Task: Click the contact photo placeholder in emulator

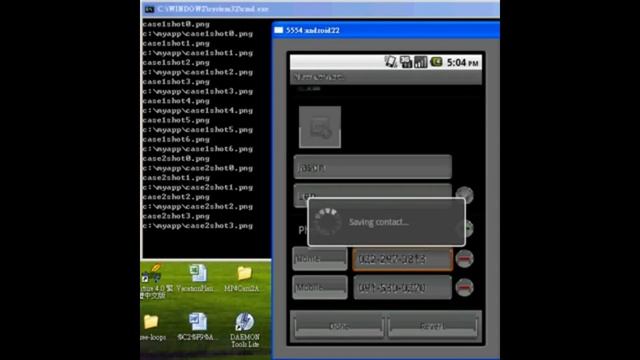Action: point(320,127)
